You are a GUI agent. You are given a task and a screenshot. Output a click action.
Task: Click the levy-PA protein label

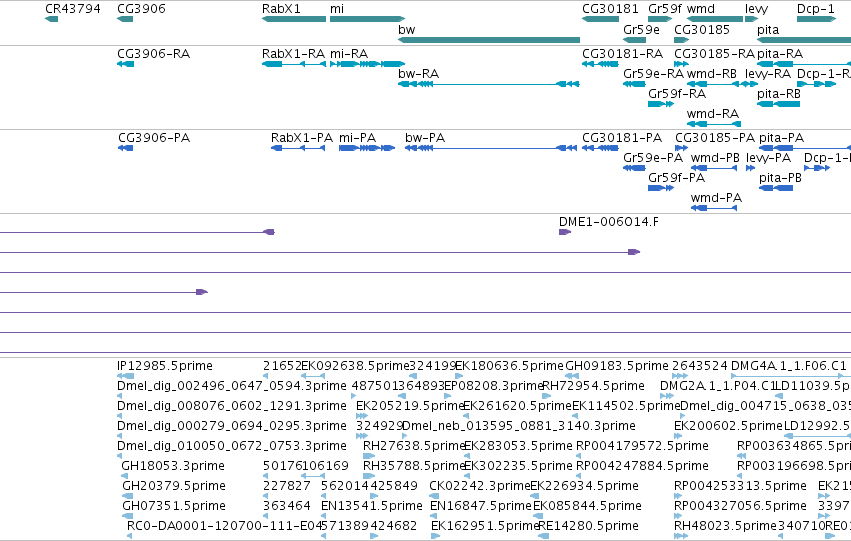[x=769, y=158]
